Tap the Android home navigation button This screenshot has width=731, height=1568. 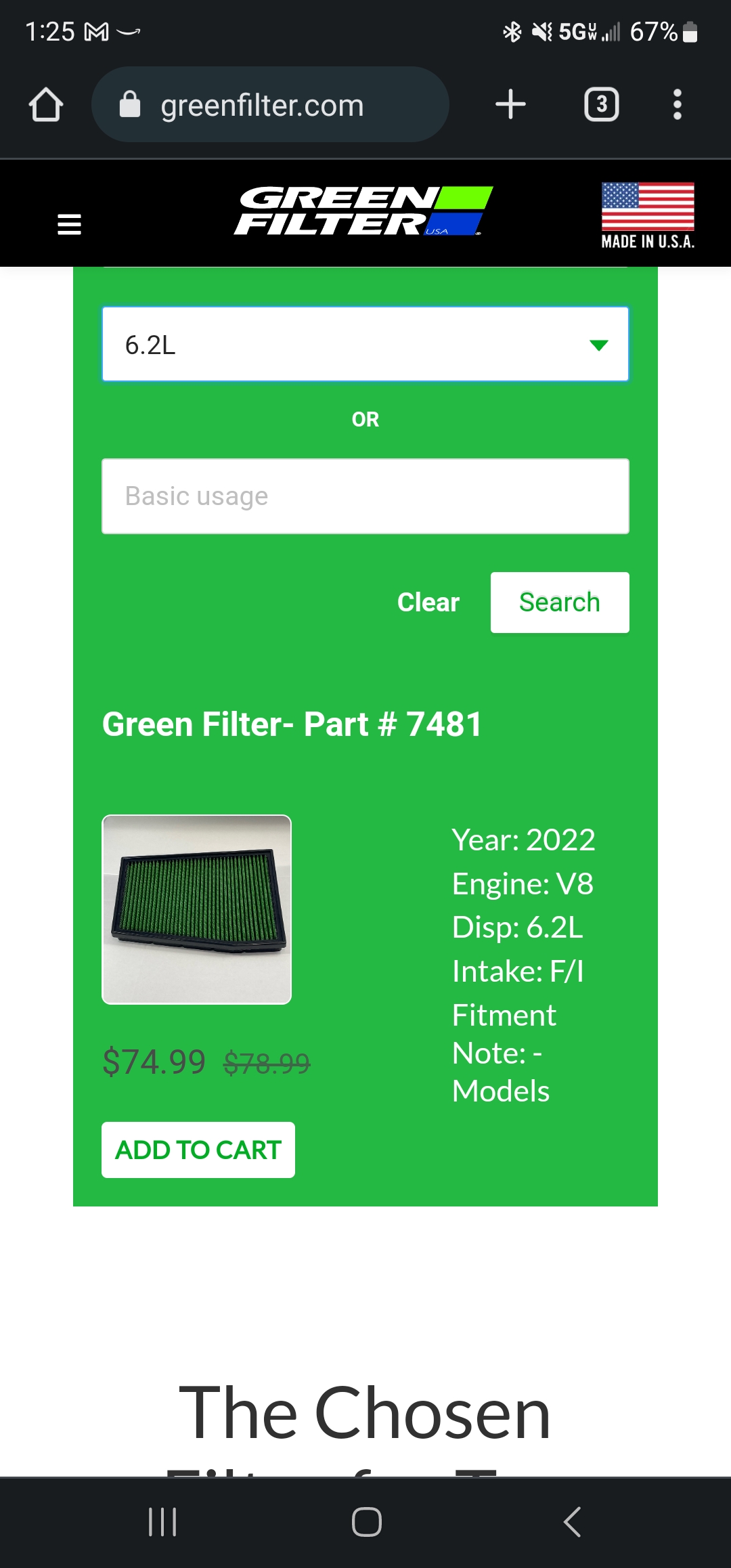(366, 1522)
